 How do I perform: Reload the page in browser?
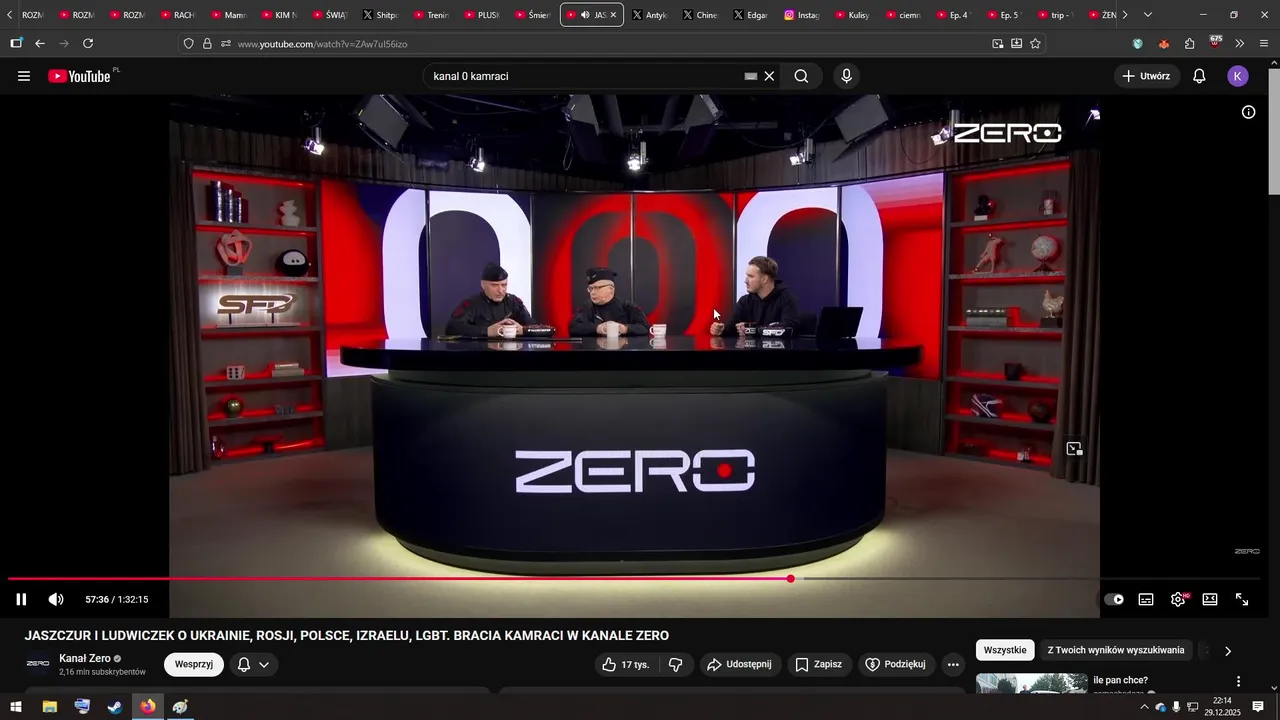point(88,44)
